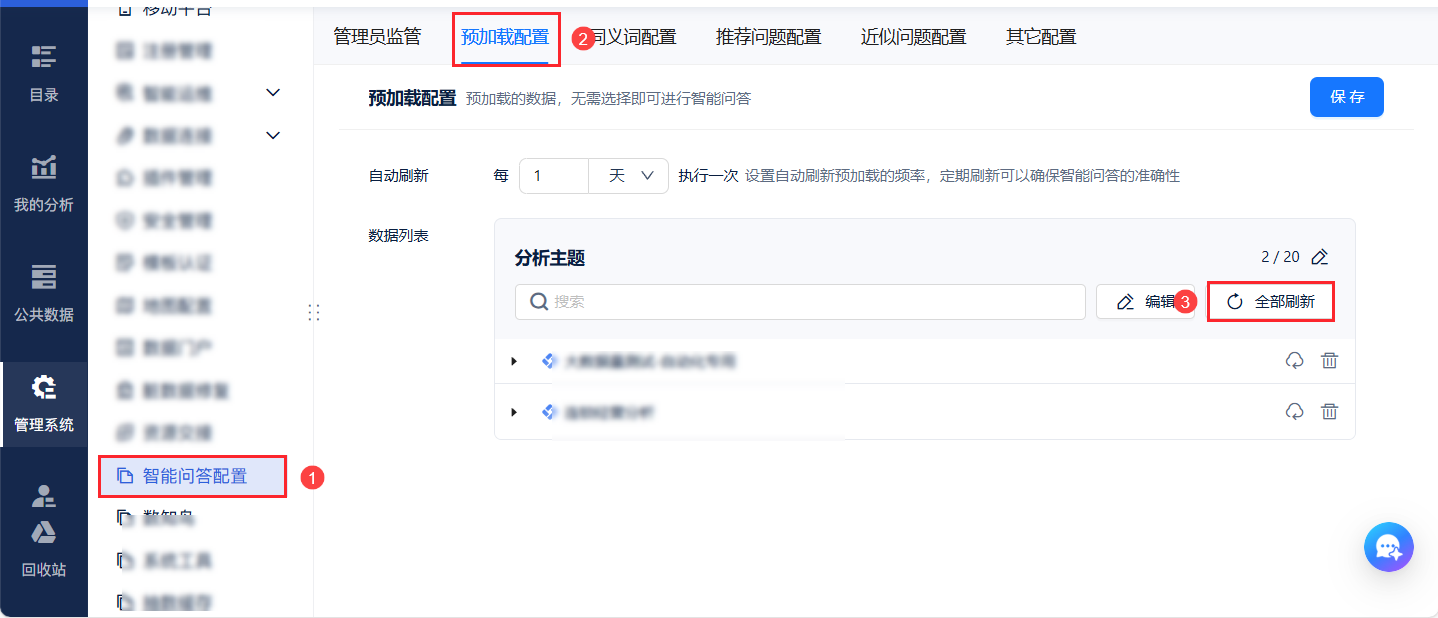Expand the 智能运维 submenu chevron in the sidebar
Image resolution: width=1438 pixels, height=618 pixels.
pos(273,93)
